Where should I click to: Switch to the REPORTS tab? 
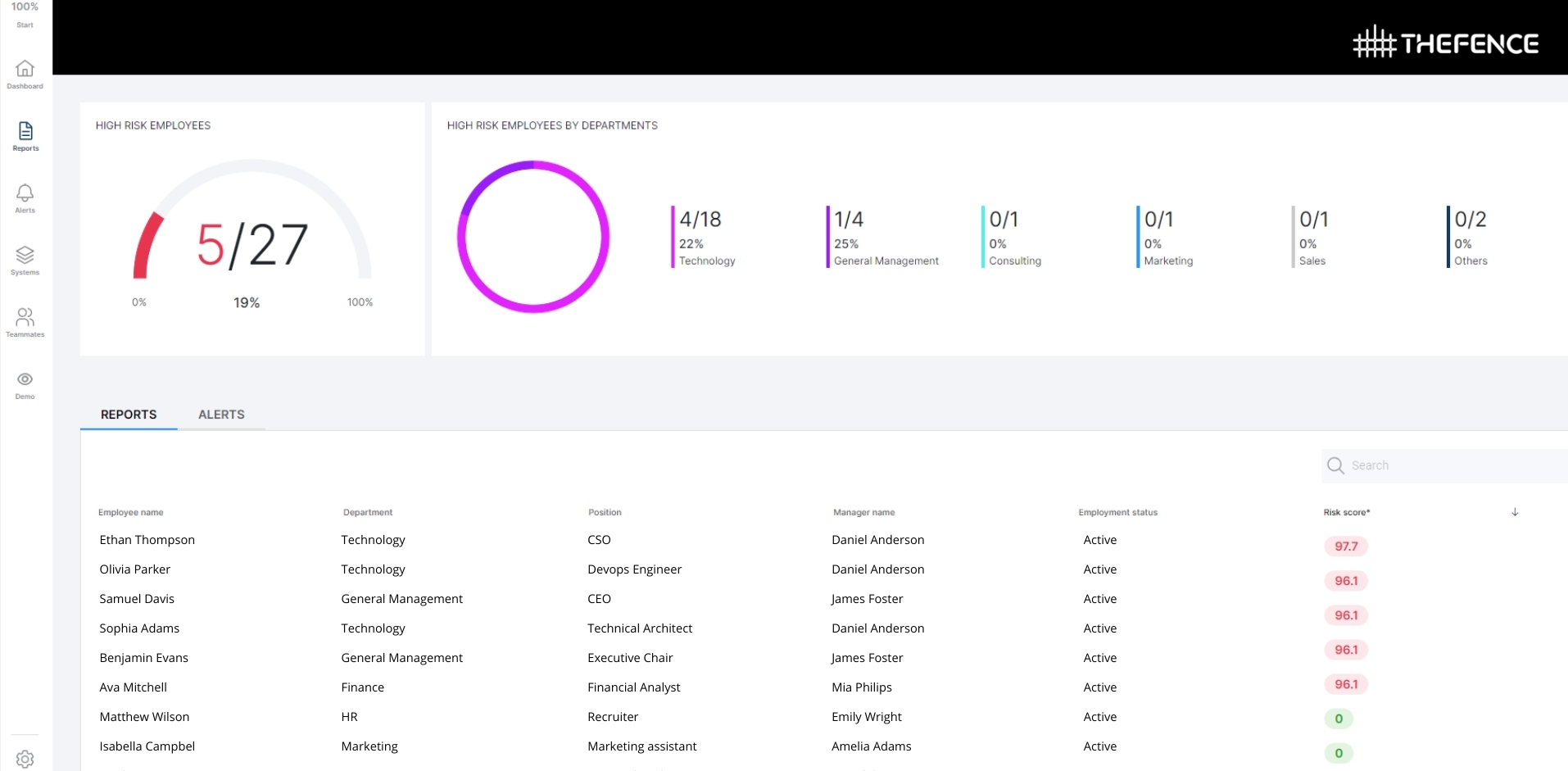point(128,415)
